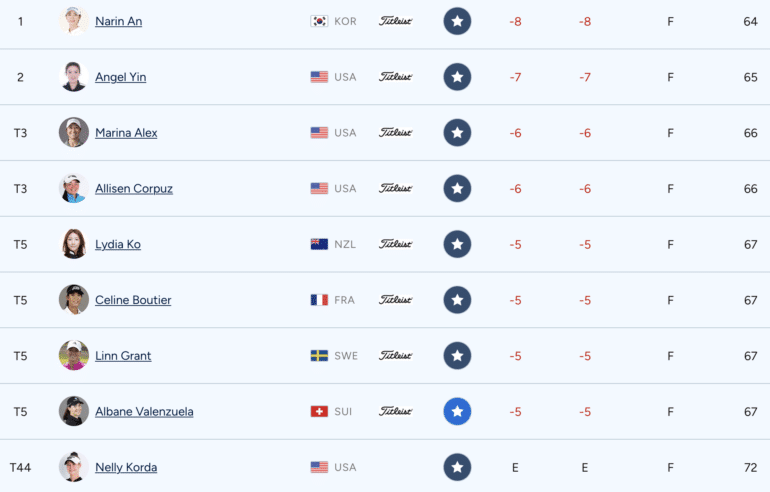Viewport: 770px width, 492px height.
Task: Select Lydia Ko's round score 67
Action: pyautogui.click(x=750, y=245)
